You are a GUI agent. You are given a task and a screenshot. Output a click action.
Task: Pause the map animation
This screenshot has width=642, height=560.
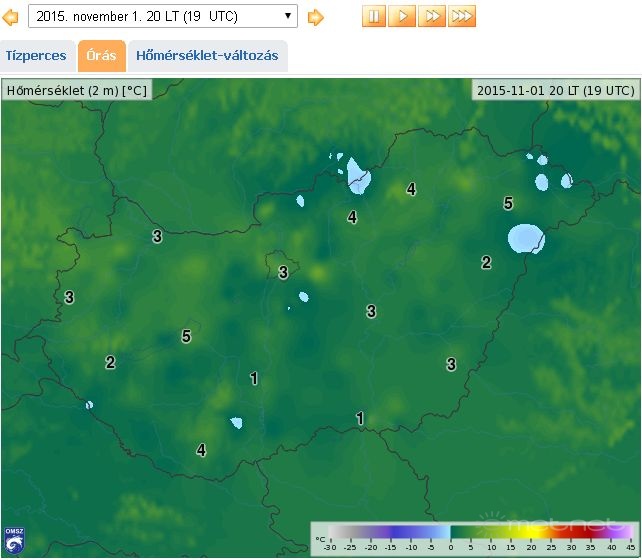[x=374, y=16]
